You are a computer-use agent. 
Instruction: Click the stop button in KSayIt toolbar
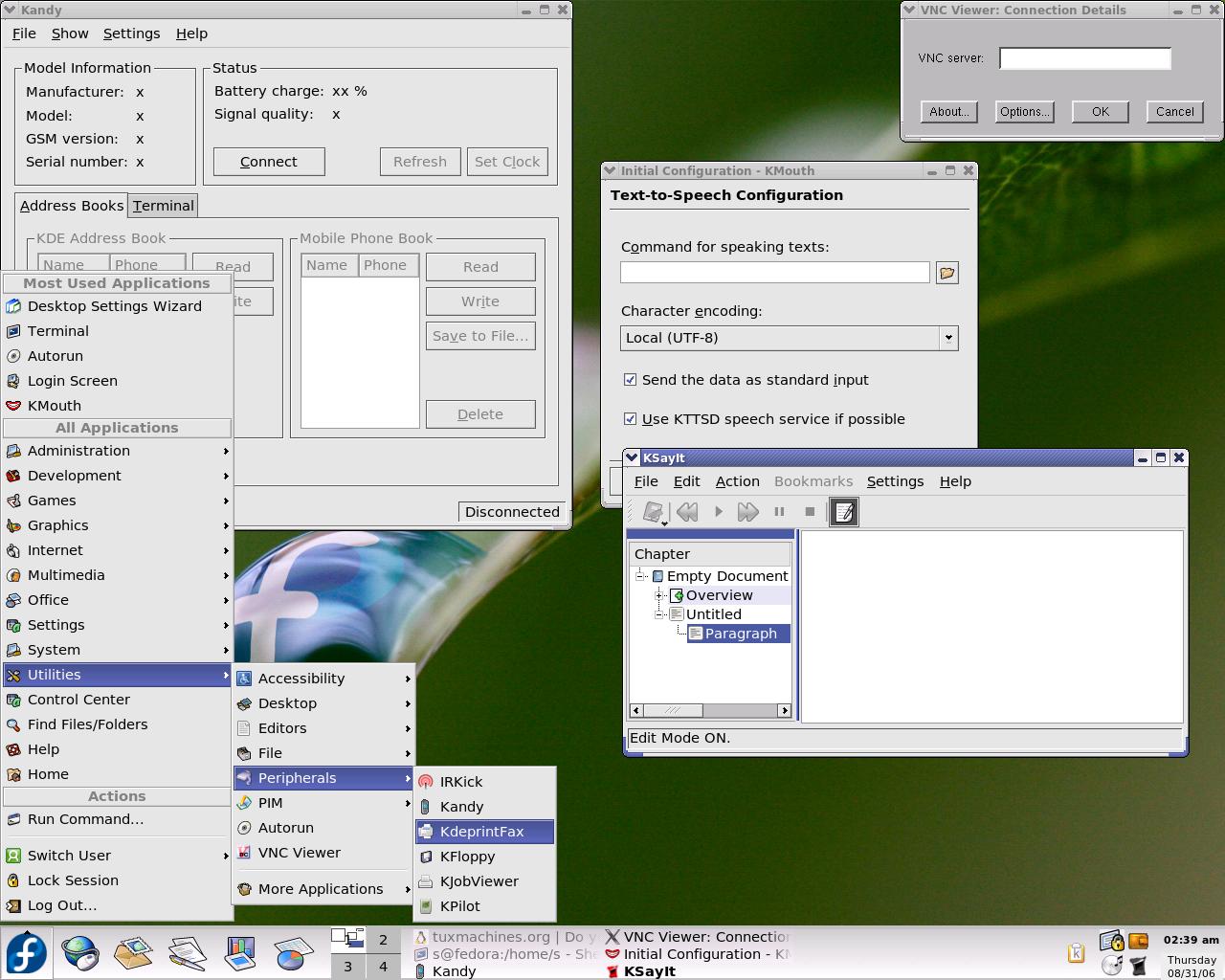(x=810, y=512)
